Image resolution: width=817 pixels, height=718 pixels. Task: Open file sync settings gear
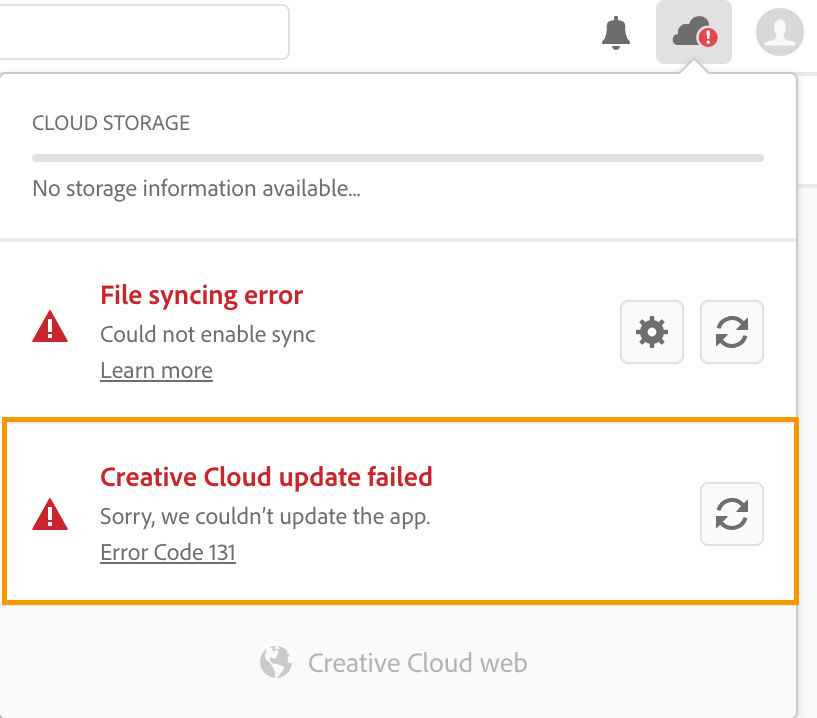click(652, 332)
